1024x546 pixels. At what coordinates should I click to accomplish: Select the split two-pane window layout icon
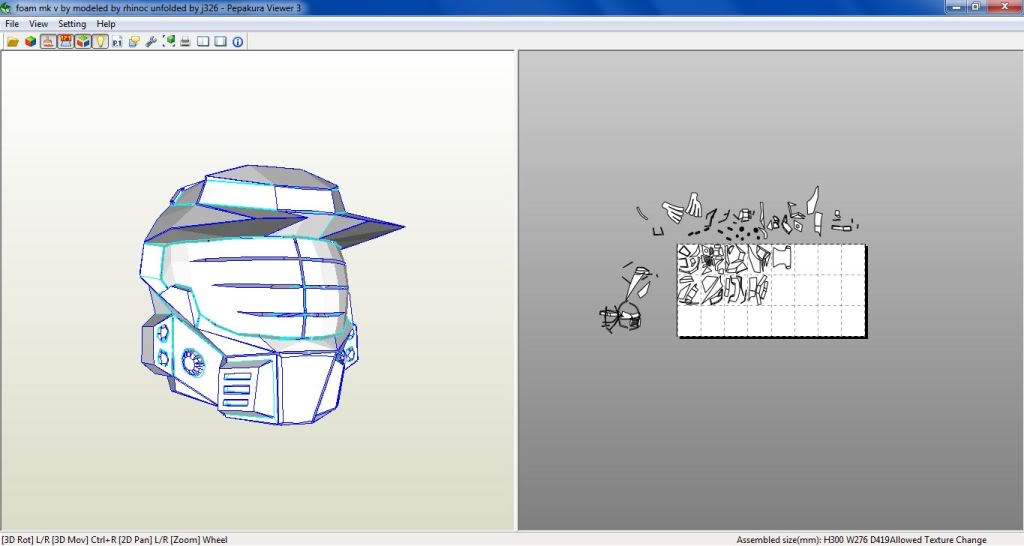tap(203, 42)
